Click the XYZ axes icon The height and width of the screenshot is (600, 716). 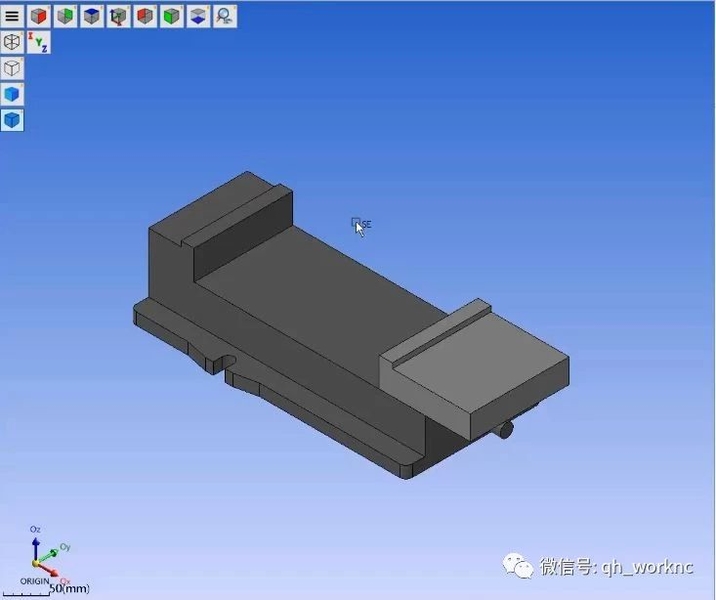pyautogui.click(x=38, y=42)
